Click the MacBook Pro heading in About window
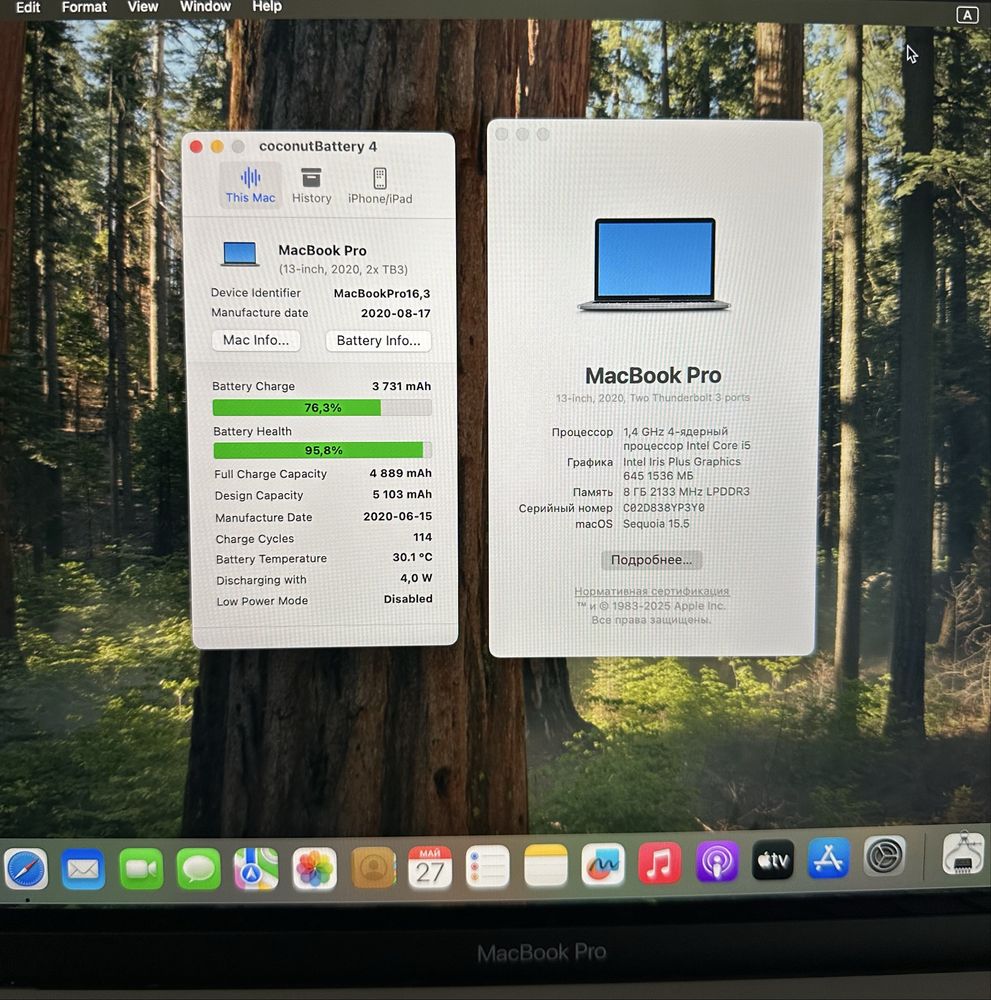991x1000 pixels. 653,376
